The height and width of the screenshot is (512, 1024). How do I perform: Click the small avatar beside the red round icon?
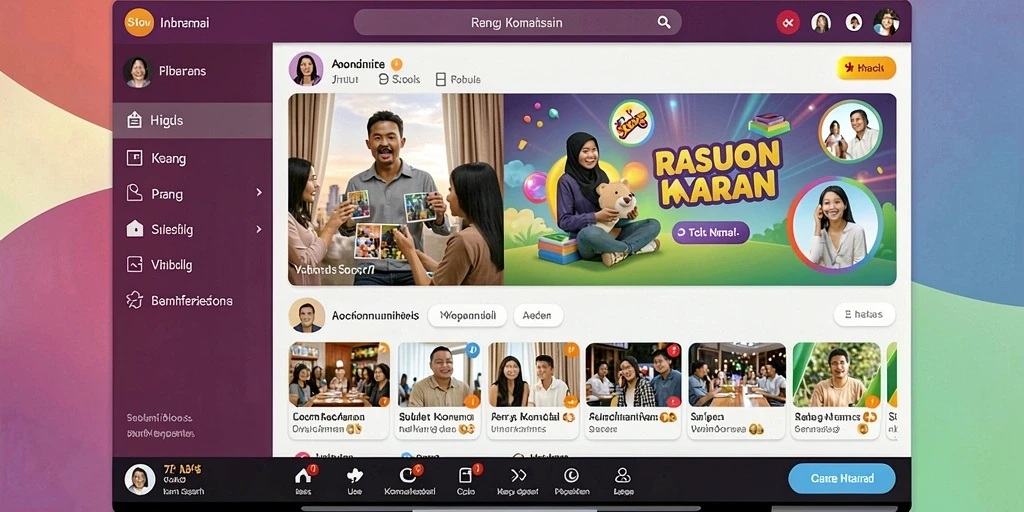(821, 23)
